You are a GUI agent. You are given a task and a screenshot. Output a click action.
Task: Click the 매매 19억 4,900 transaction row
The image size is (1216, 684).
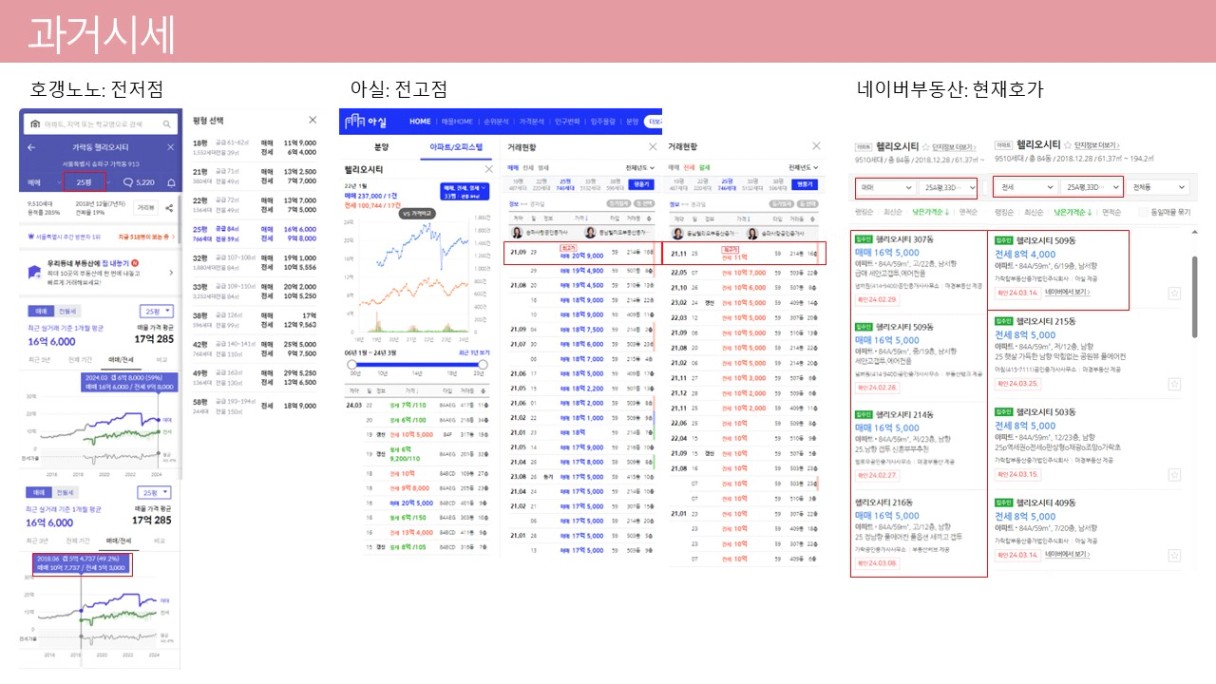point(581,271)
